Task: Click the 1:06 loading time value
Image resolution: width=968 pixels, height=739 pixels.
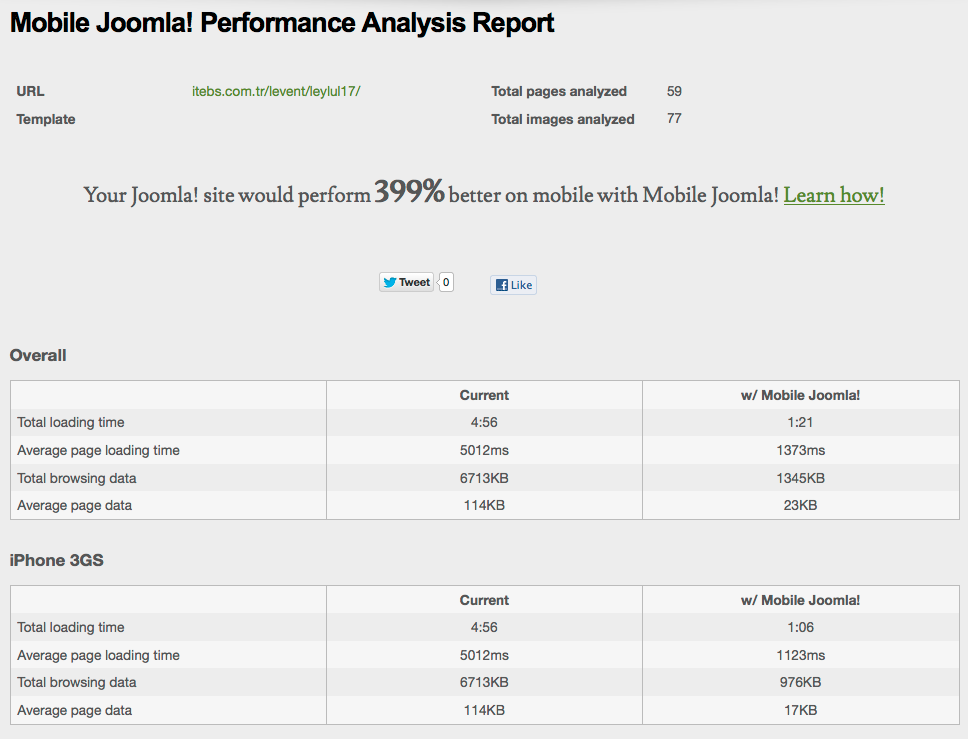Action: [800, 627]
